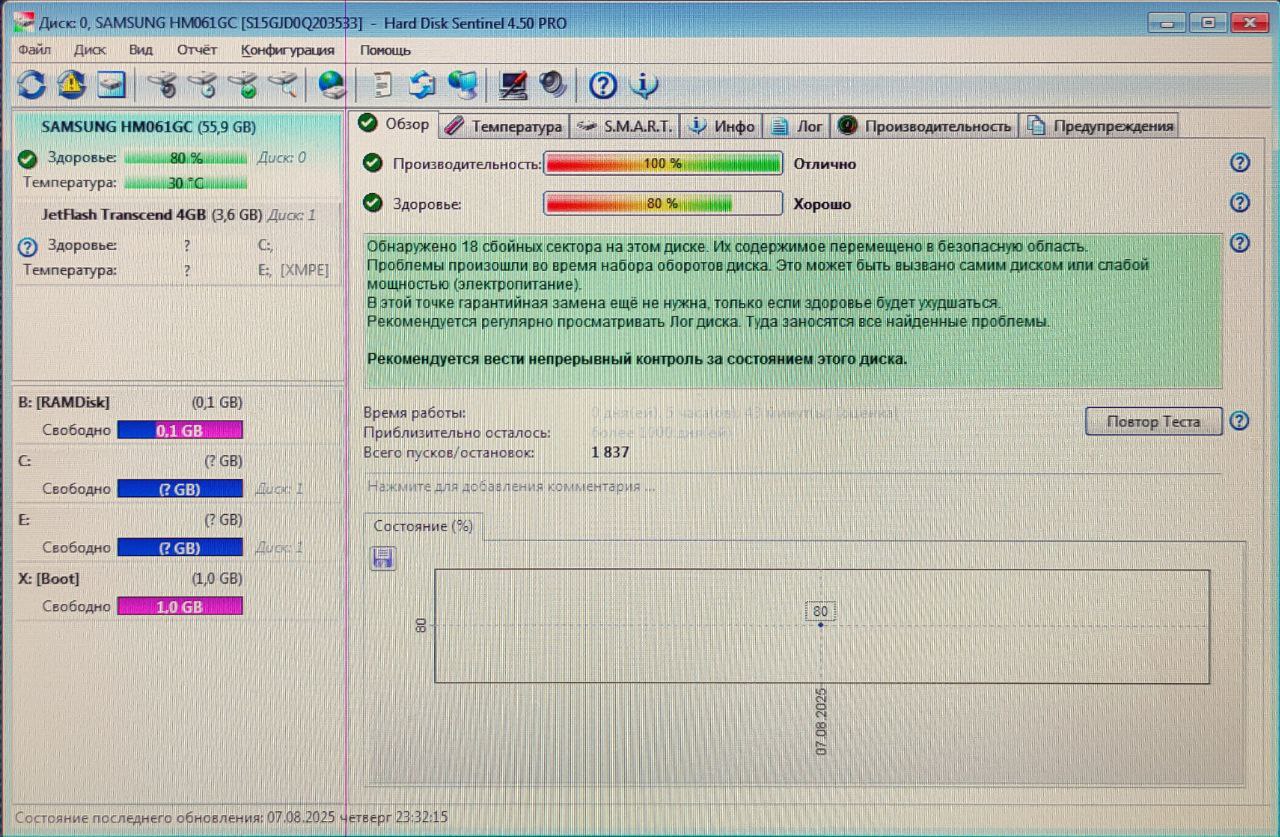Open the Вид menu

coord(141,49)
